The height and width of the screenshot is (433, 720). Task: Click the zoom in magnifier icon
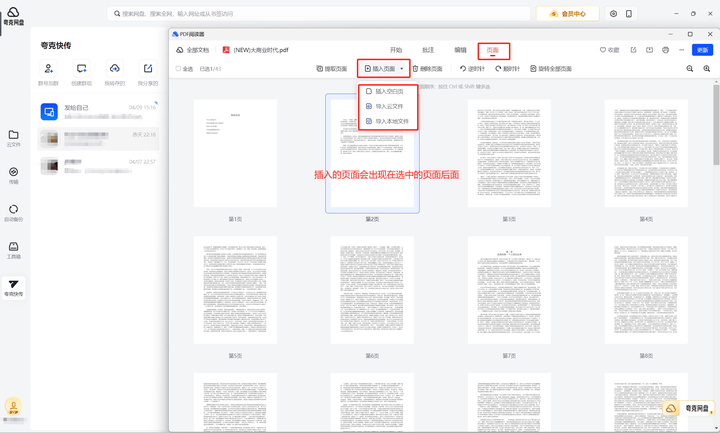coord(707,69)
